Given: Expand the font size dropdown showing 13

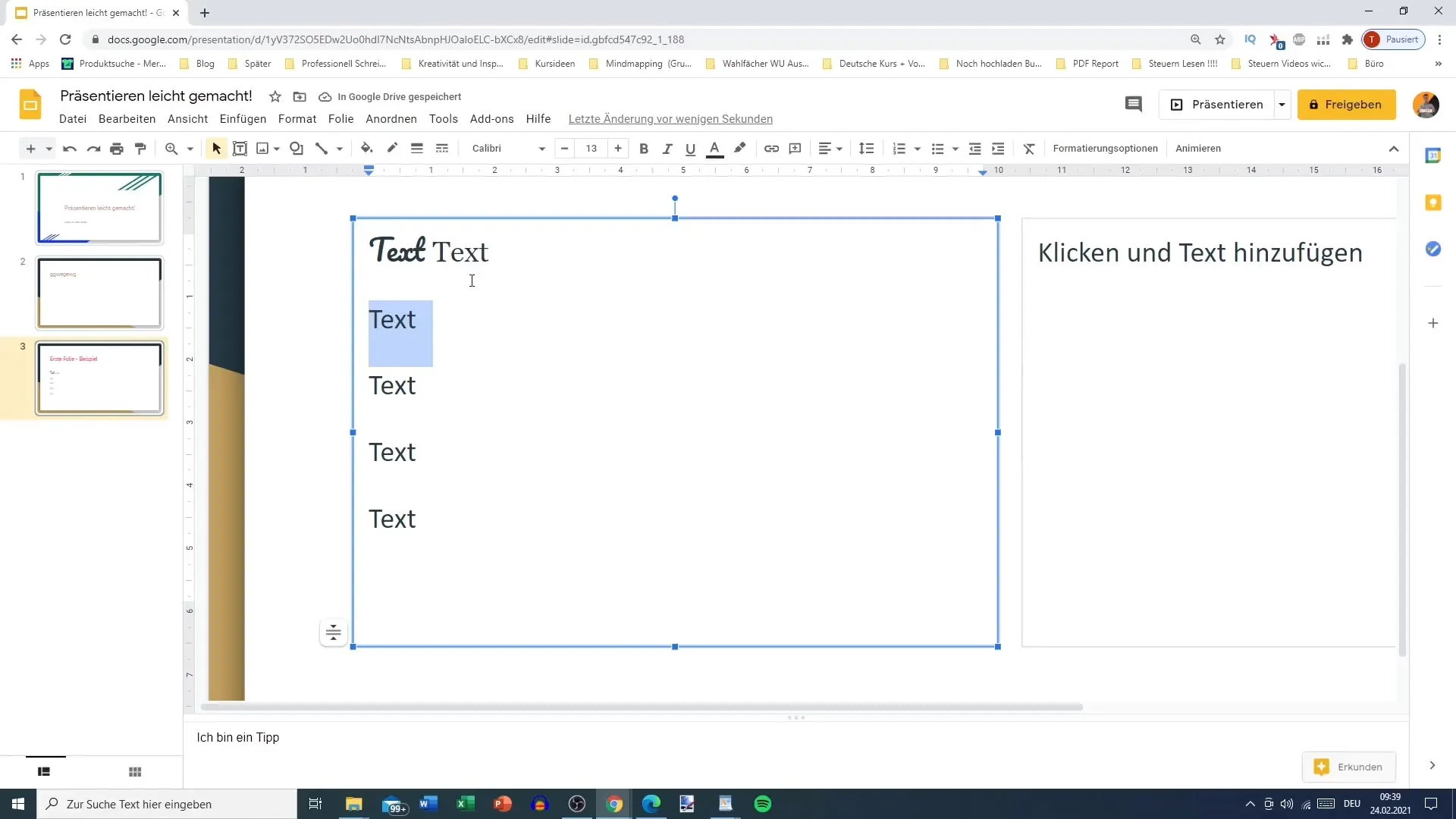Looking at the screenshot, I should point(591,148).
